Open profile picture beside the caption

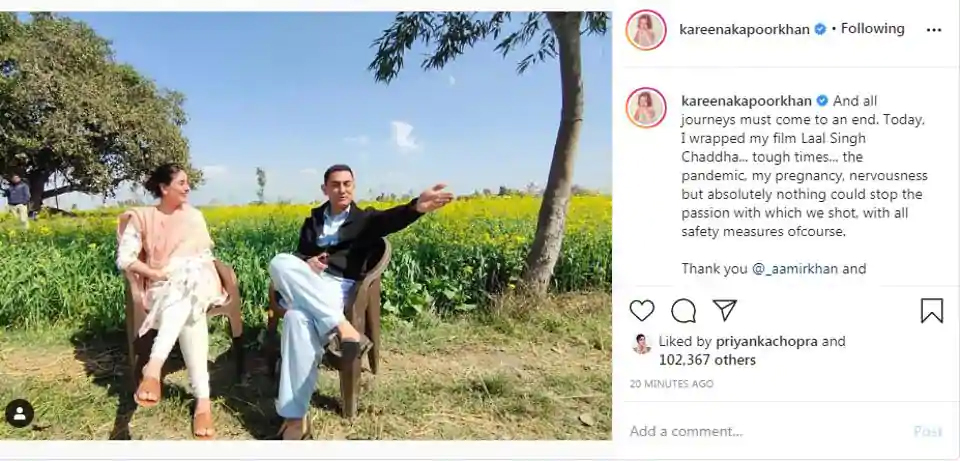(646, 108)
